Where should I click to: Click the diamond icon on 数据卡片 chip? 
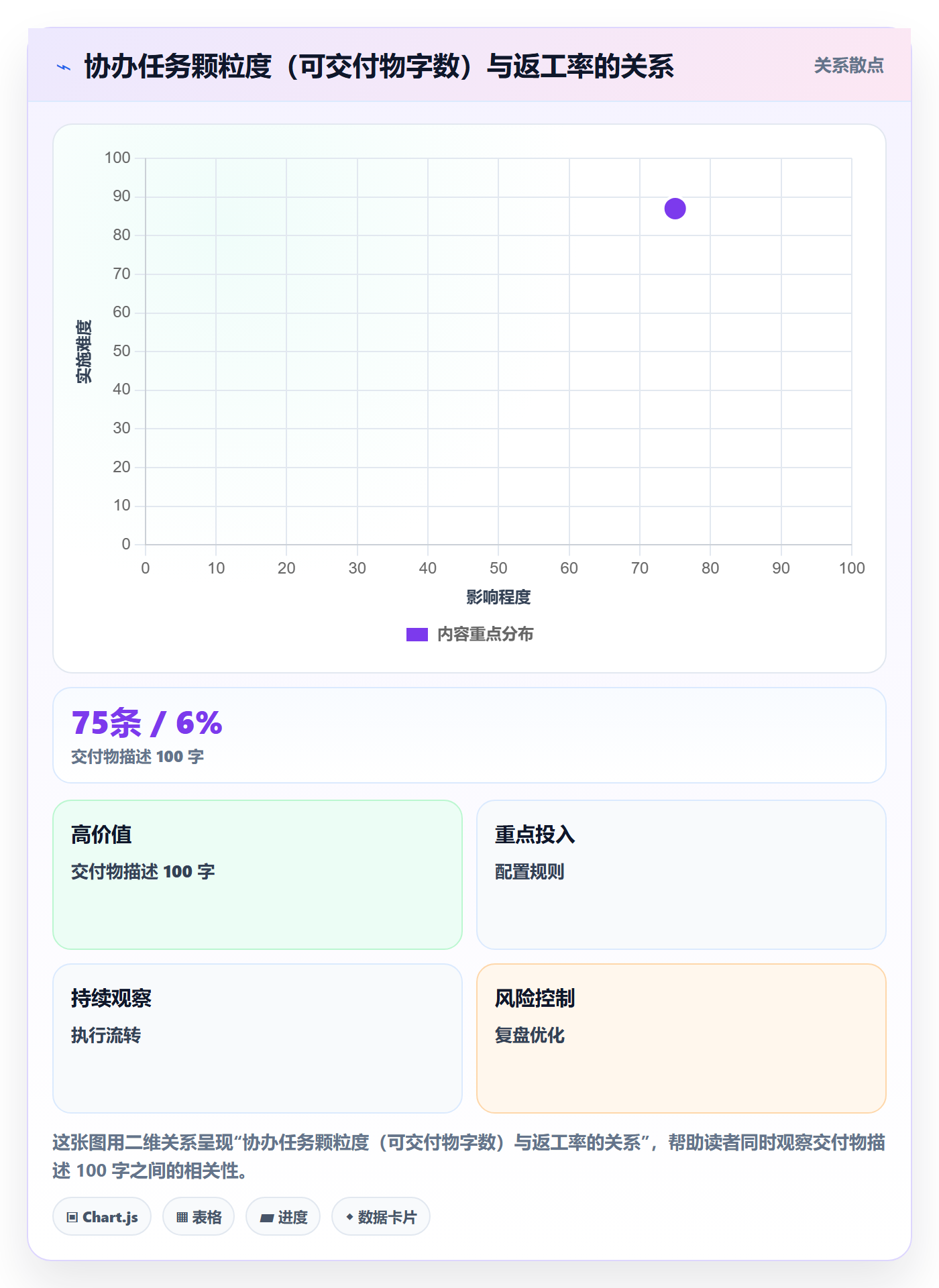[349, 1216]
